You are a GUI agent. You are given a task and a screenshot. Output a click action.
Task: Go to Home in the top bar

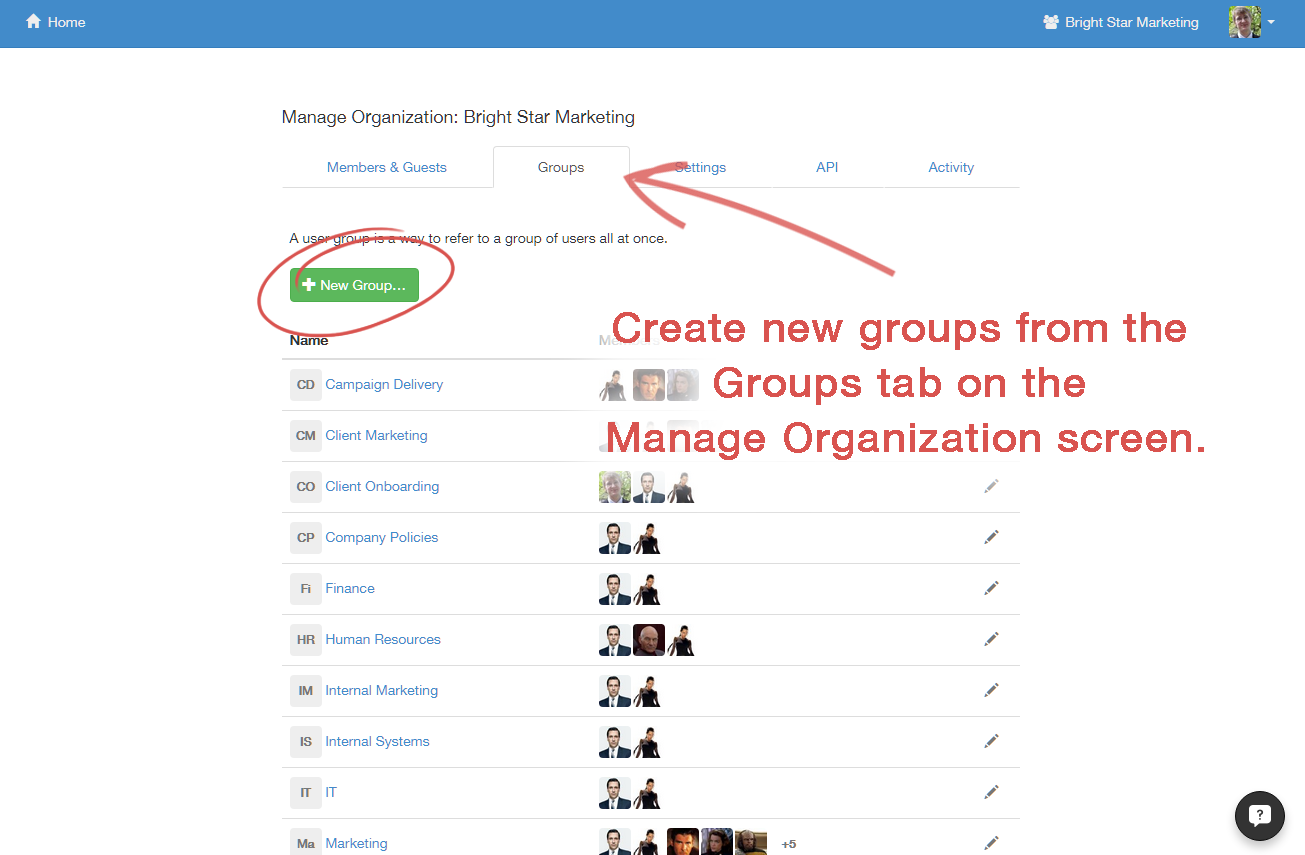pos(56,22)
